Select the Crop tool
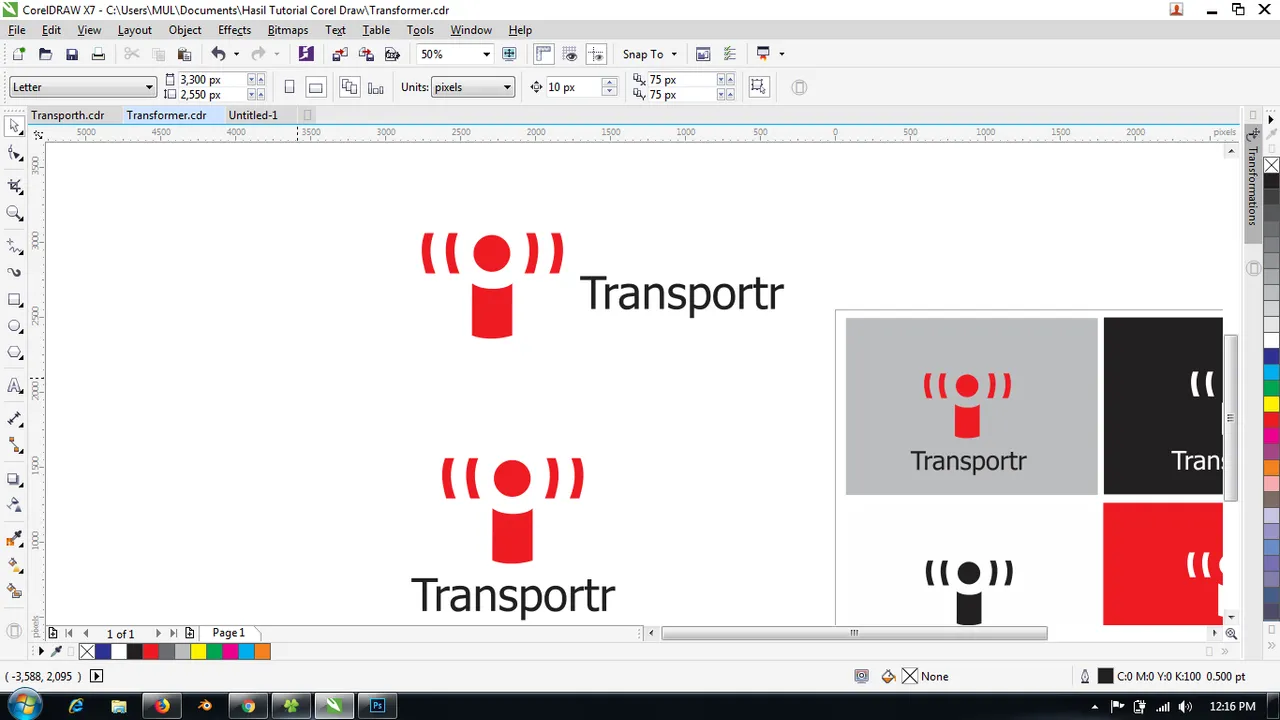1280x720 pixels. click(x=15, y=186)
